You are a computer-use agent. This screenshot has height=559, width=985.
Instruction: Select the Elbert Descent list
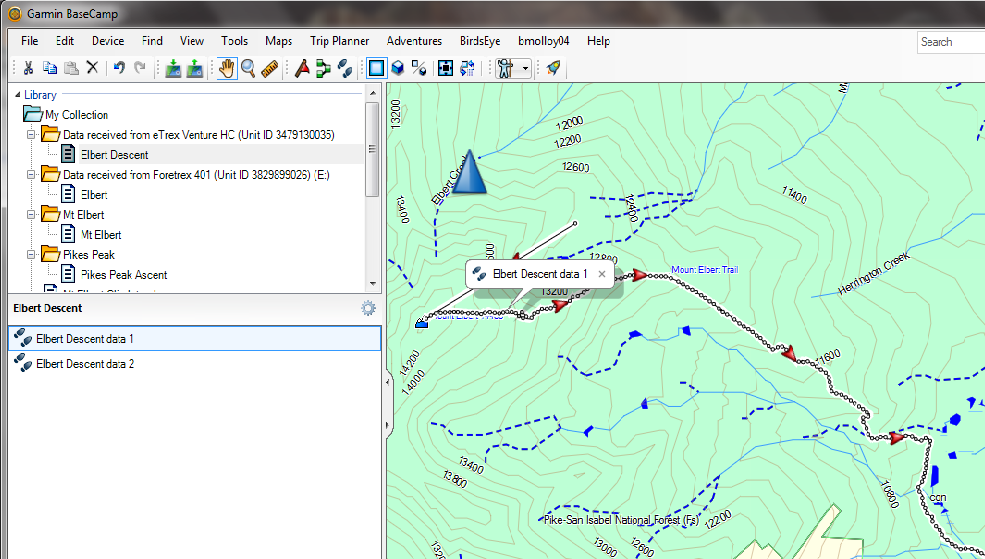tap(114, 155)
